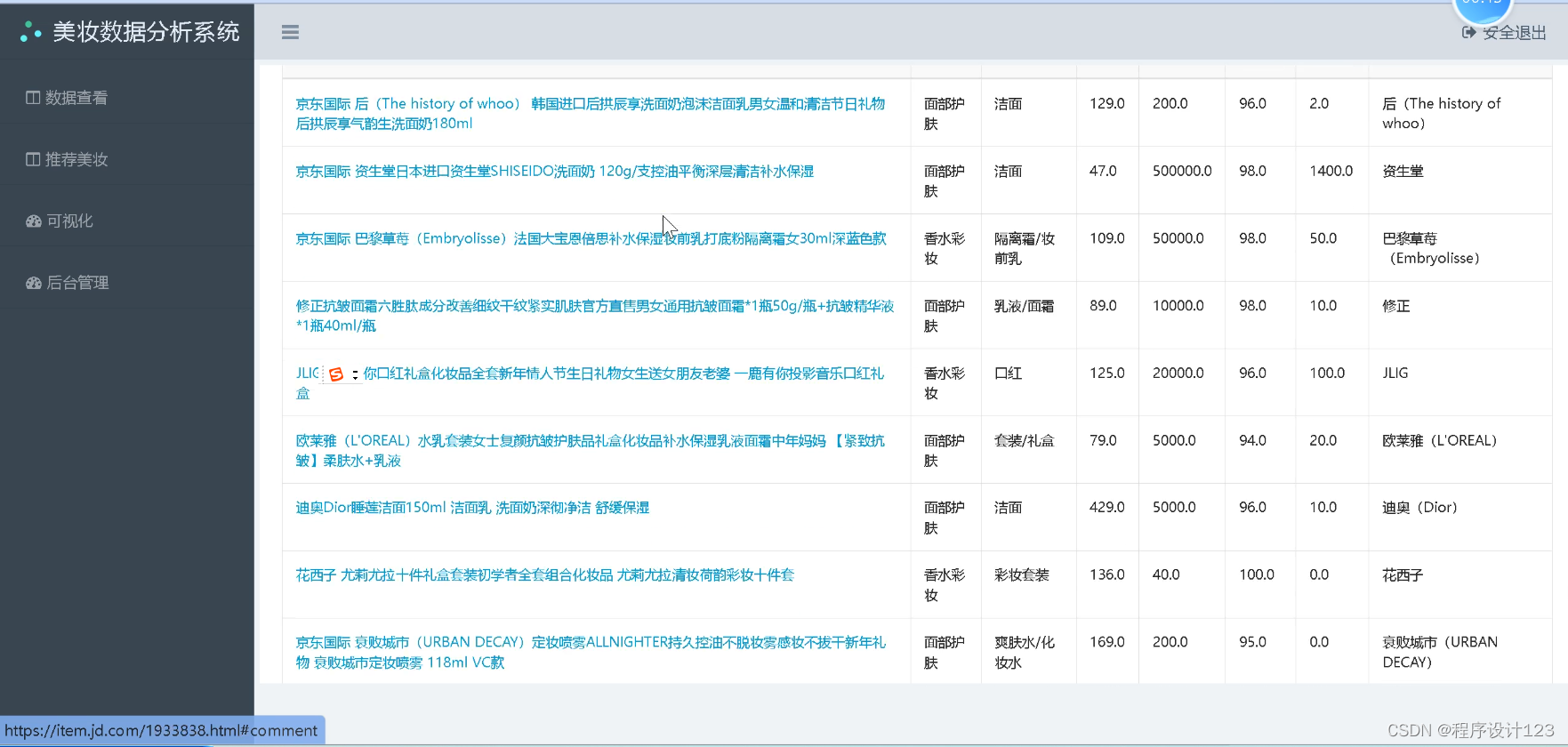Click the brand cell 花西子

pyautogui.click(x=1403, y=575)
